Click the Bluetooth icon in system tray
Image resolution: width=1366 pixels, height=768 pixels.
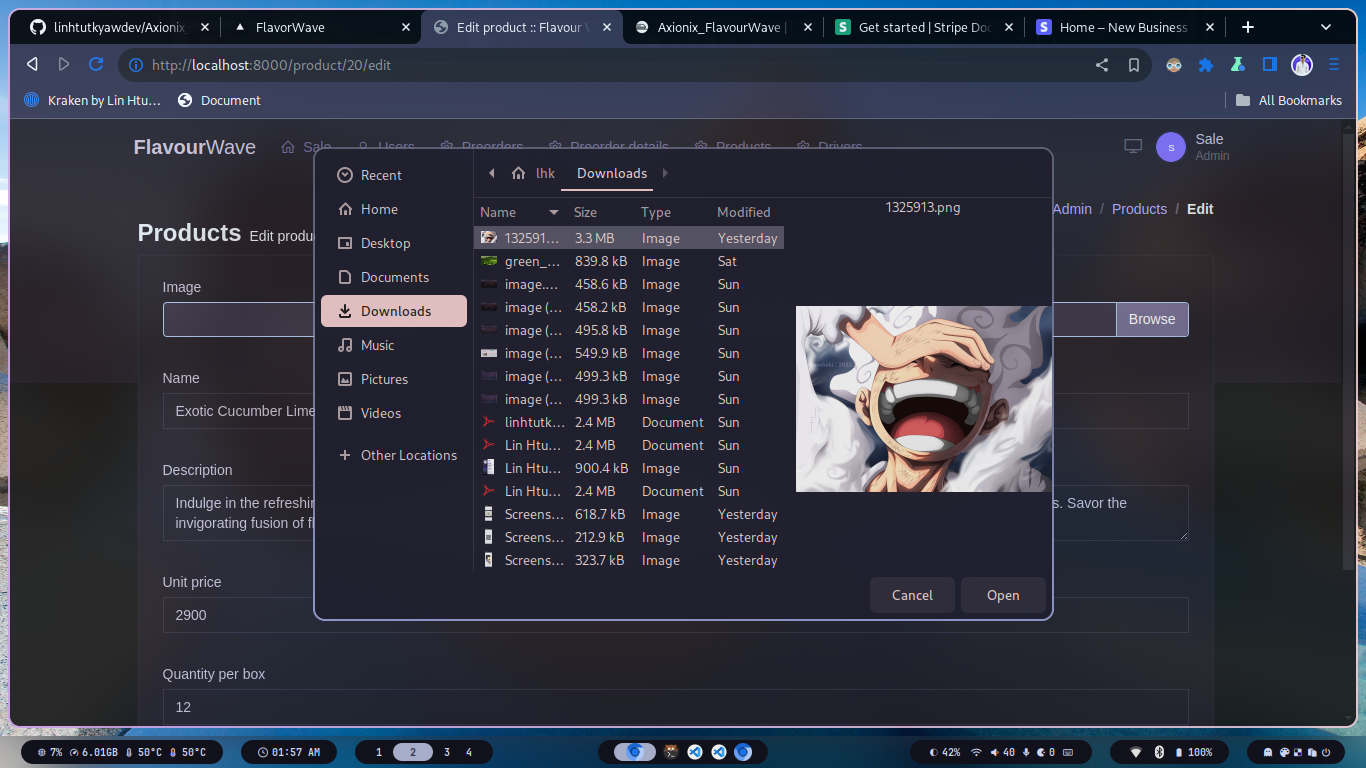pos(1159,752)
